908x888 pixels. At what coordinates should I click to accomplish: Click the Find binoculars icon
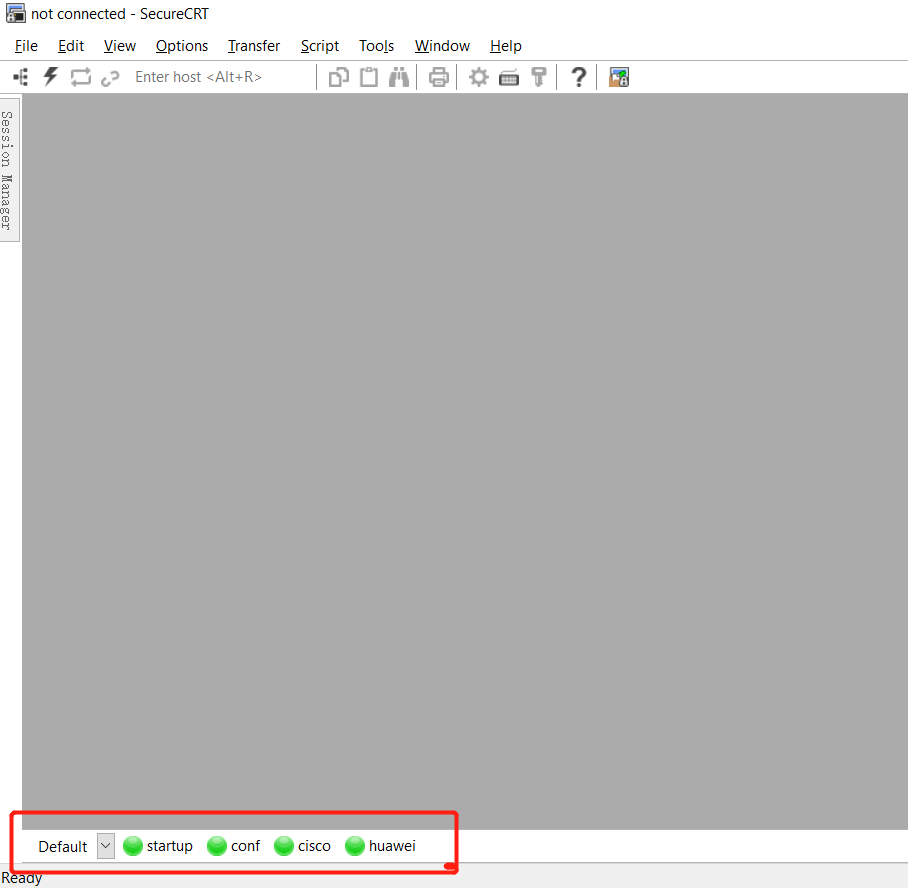coord(399,77)
